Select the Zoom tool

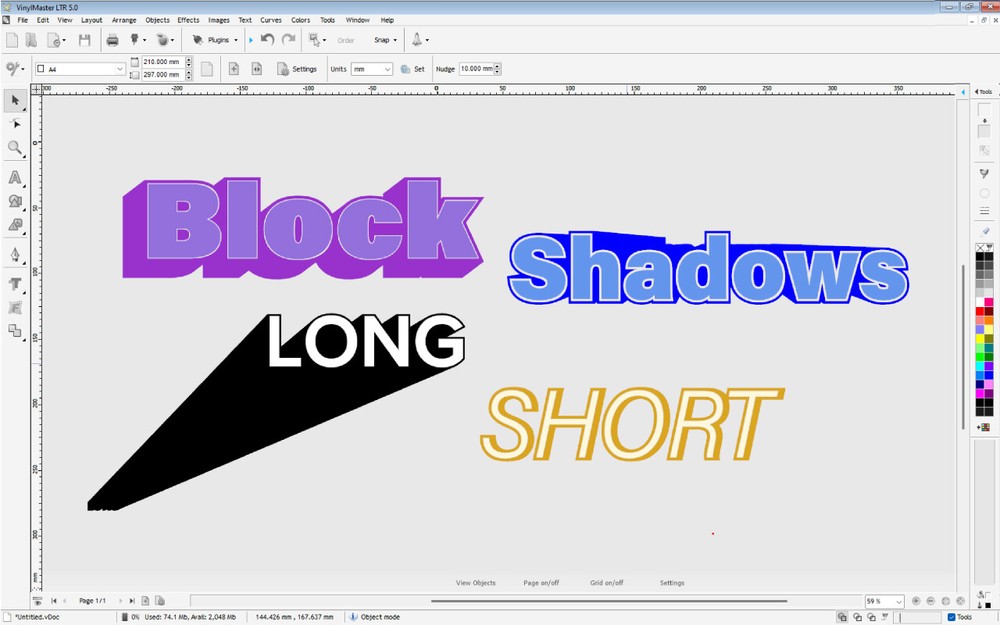(15, 147)
